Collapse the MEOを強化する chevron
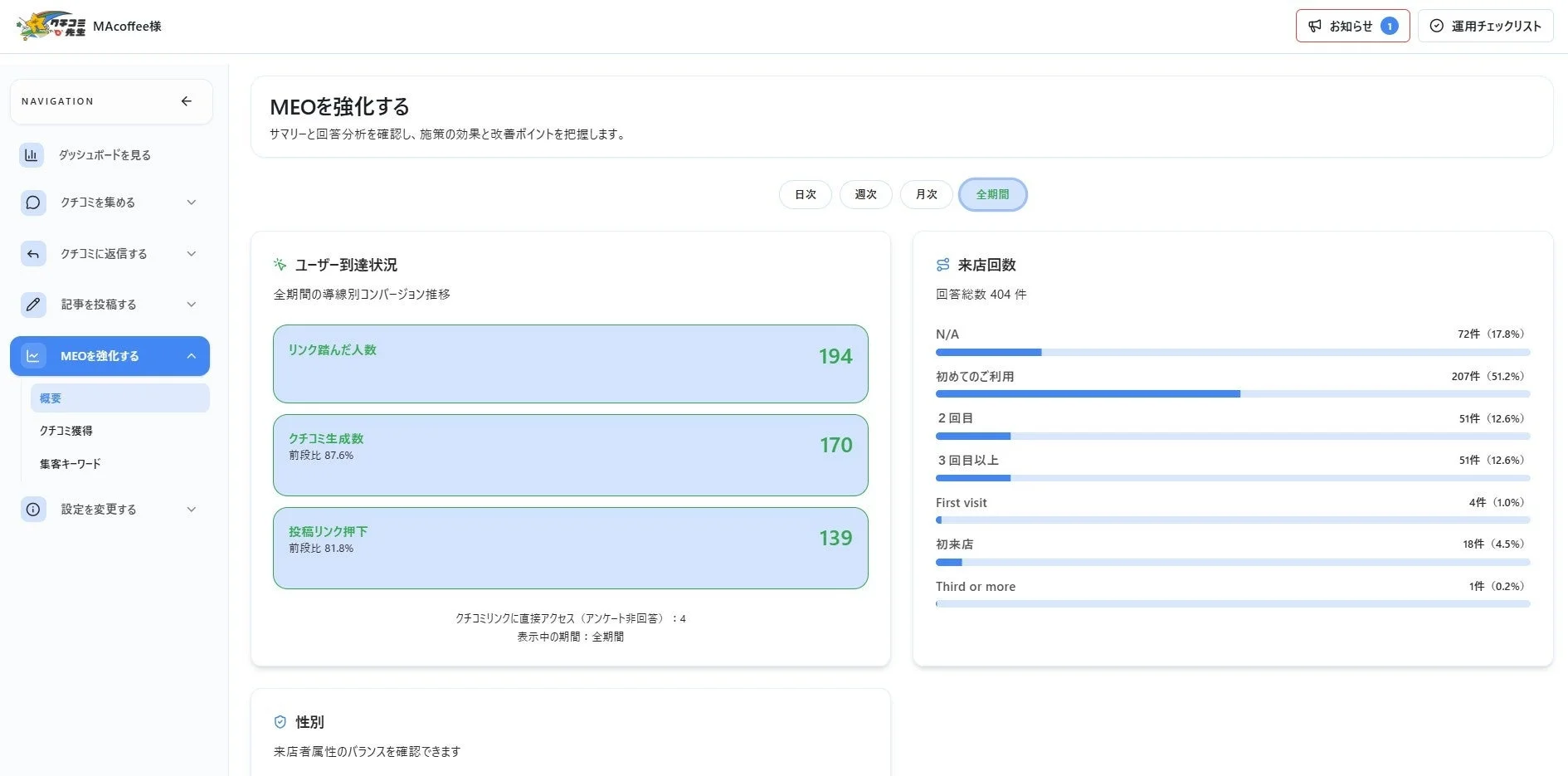 (192, 356)
